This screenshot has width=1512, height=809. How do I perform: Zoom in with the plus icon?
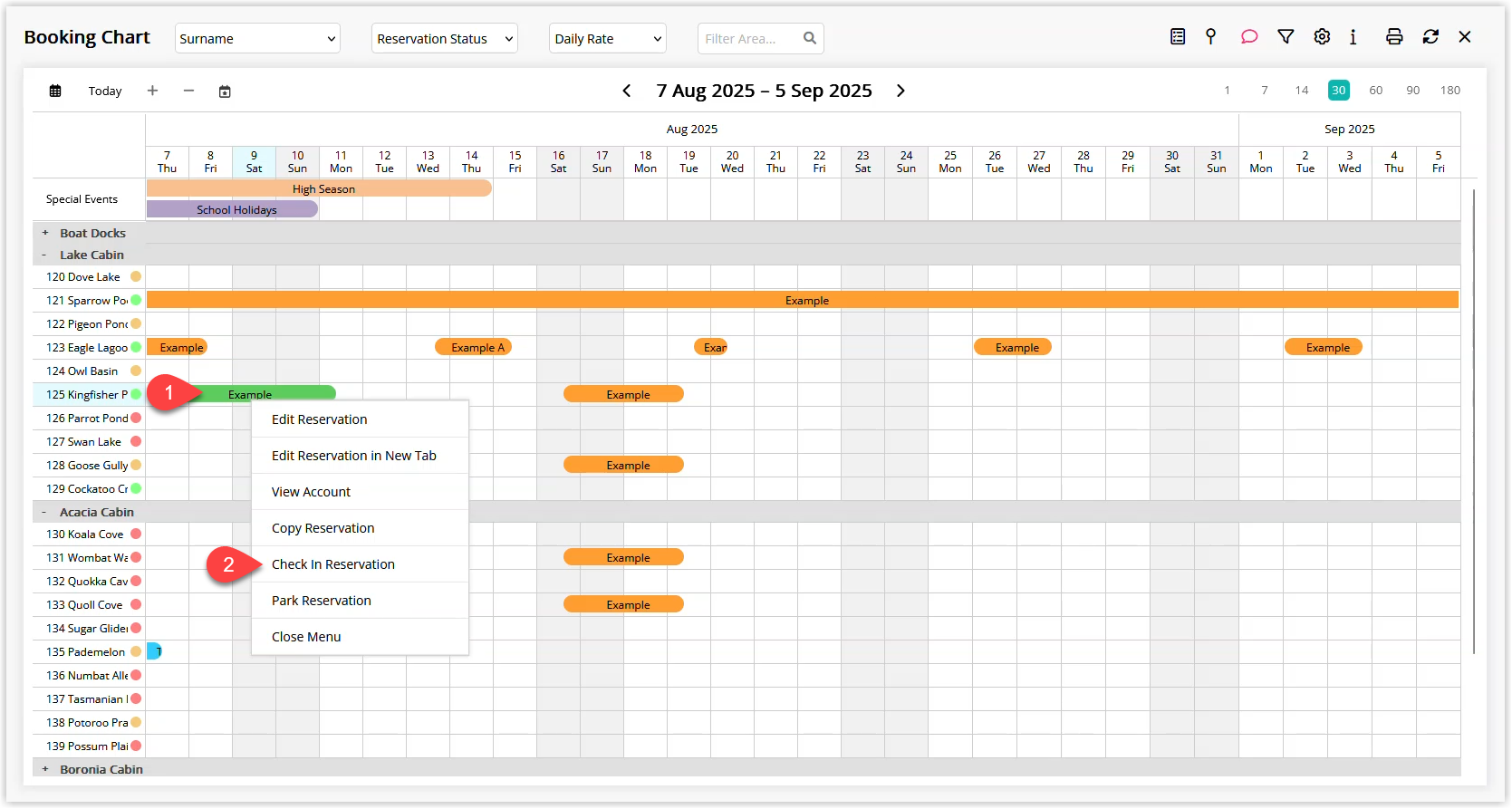click(152, 91)
